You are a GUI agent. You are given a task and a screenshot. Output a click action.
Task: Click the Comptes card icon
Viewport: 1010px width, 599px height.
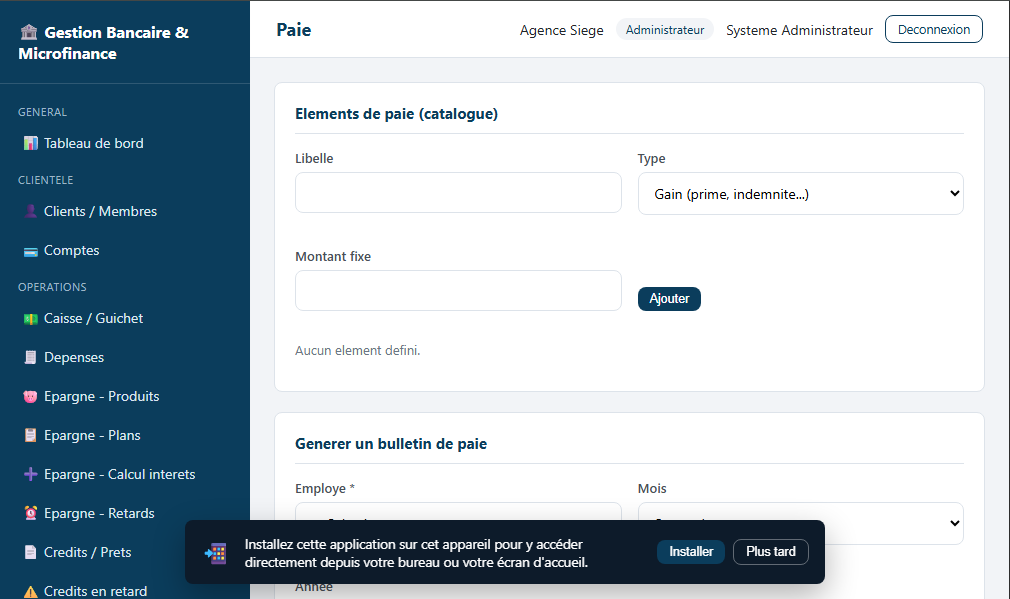[30, 251]
